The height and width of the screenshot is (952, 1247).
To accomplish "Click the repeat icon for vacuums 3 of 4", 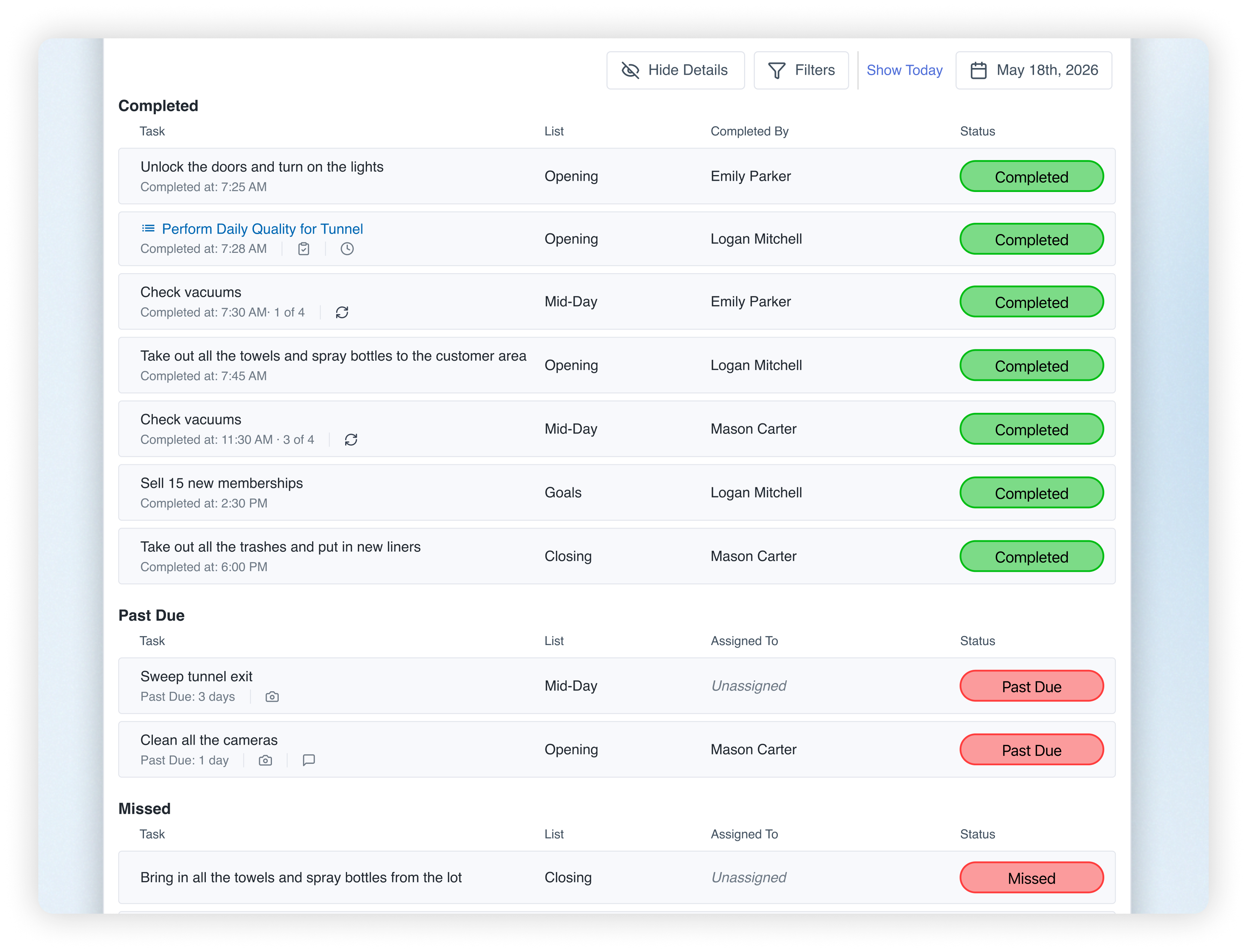I will 351,440.
